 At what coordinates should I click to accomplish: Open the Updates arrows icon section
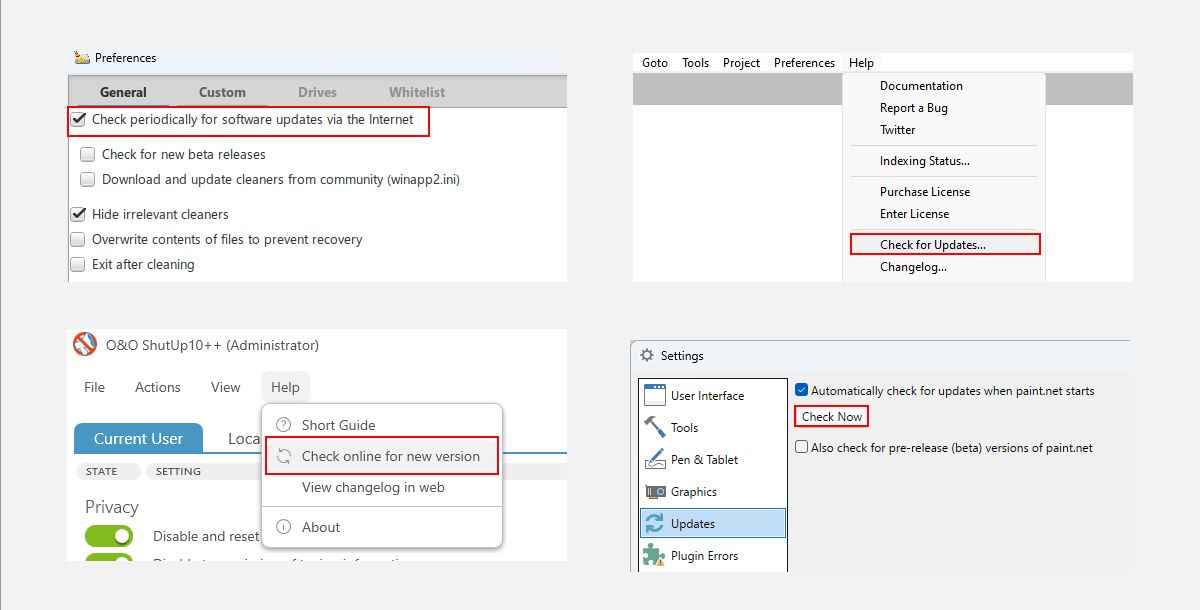pos(655,523)
